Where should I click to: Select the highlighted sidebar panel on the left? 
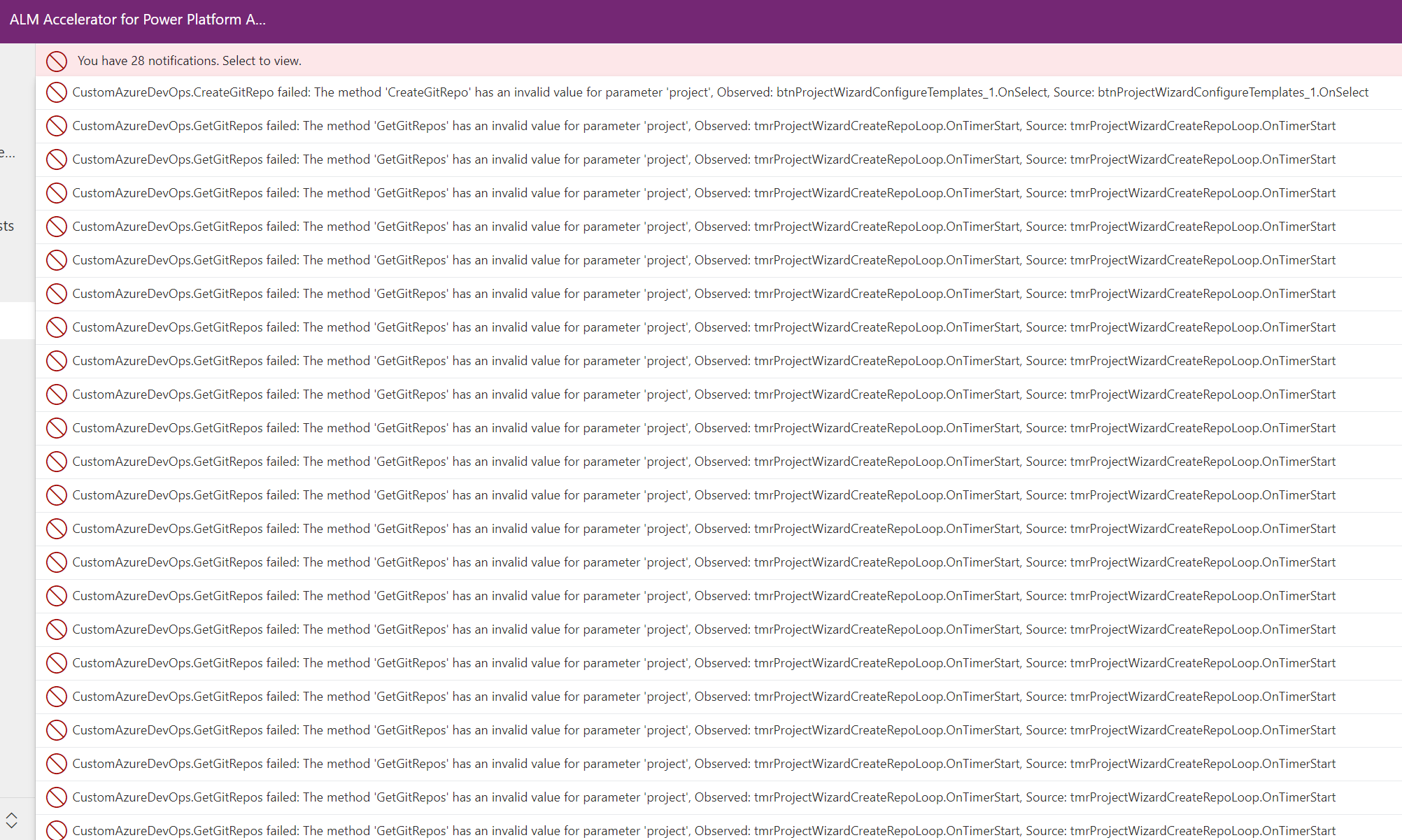[x=17, y=320]
